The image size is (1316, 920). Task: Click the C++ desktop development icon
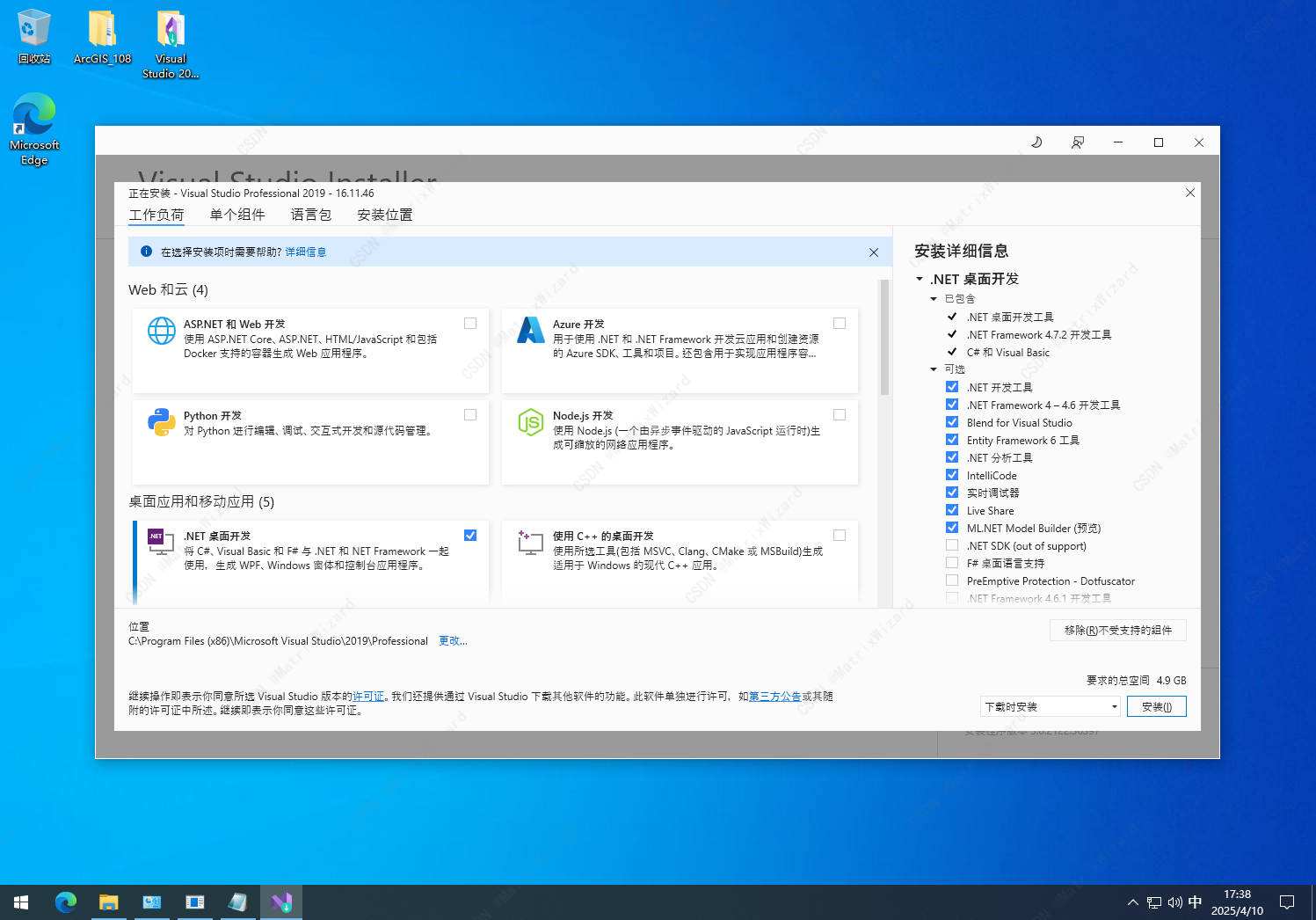click(x=530, y=542)
